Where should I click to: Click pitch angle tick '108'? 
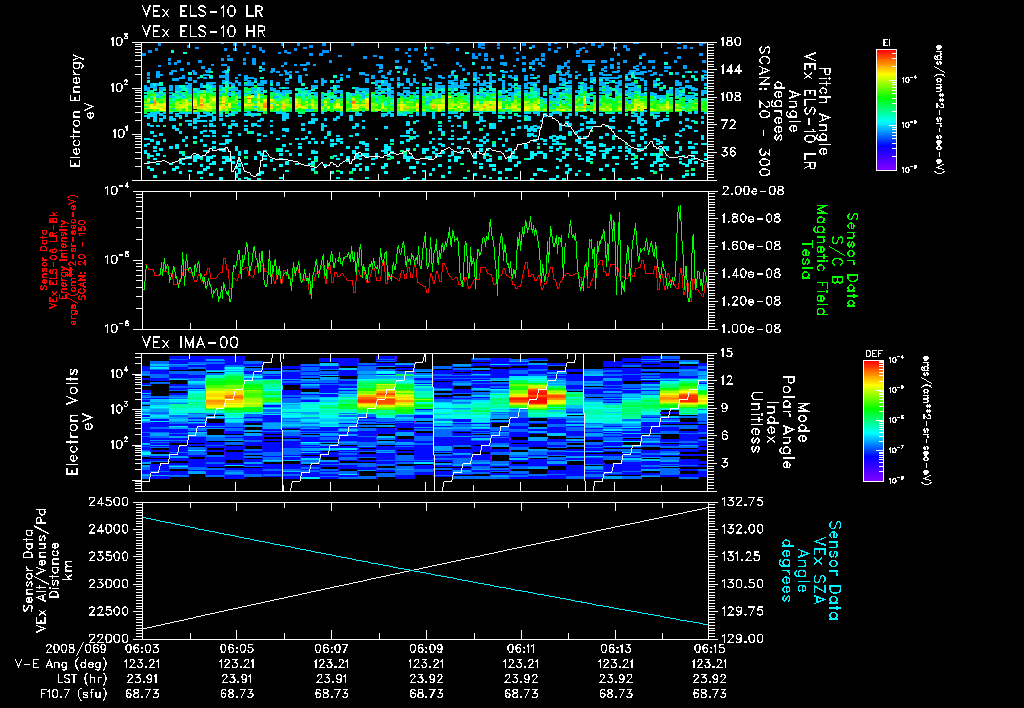click(731, 97)
